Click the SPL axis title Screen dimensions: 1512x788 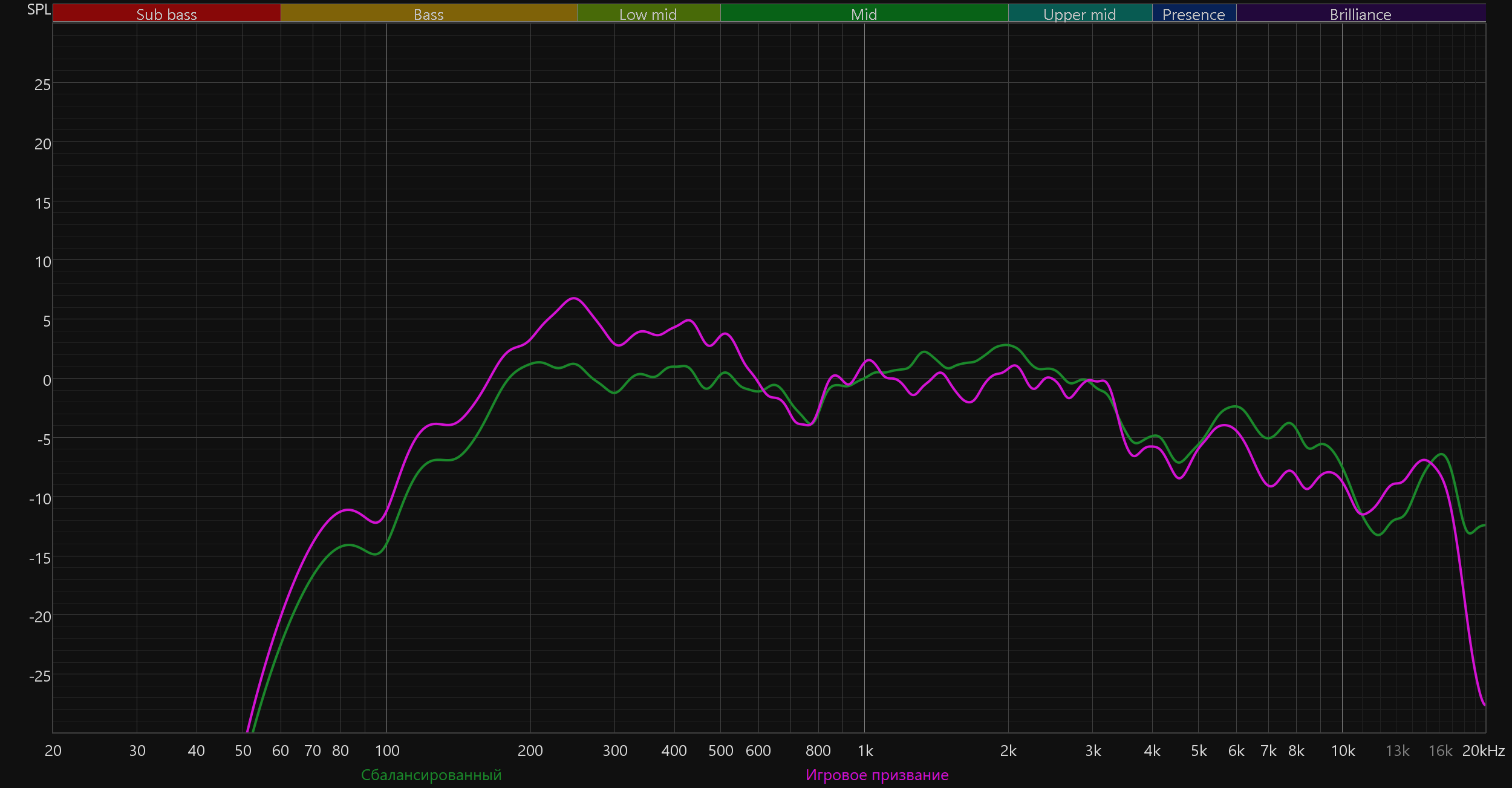[39, 10]
